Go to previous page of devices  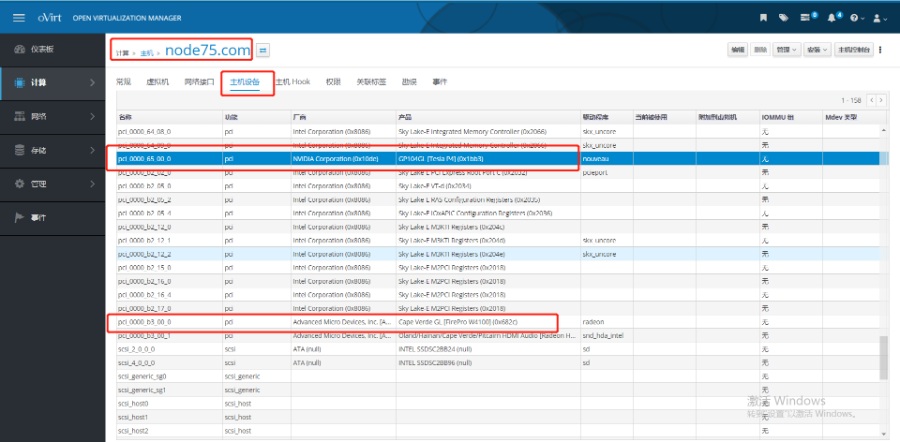pos(871,100)
